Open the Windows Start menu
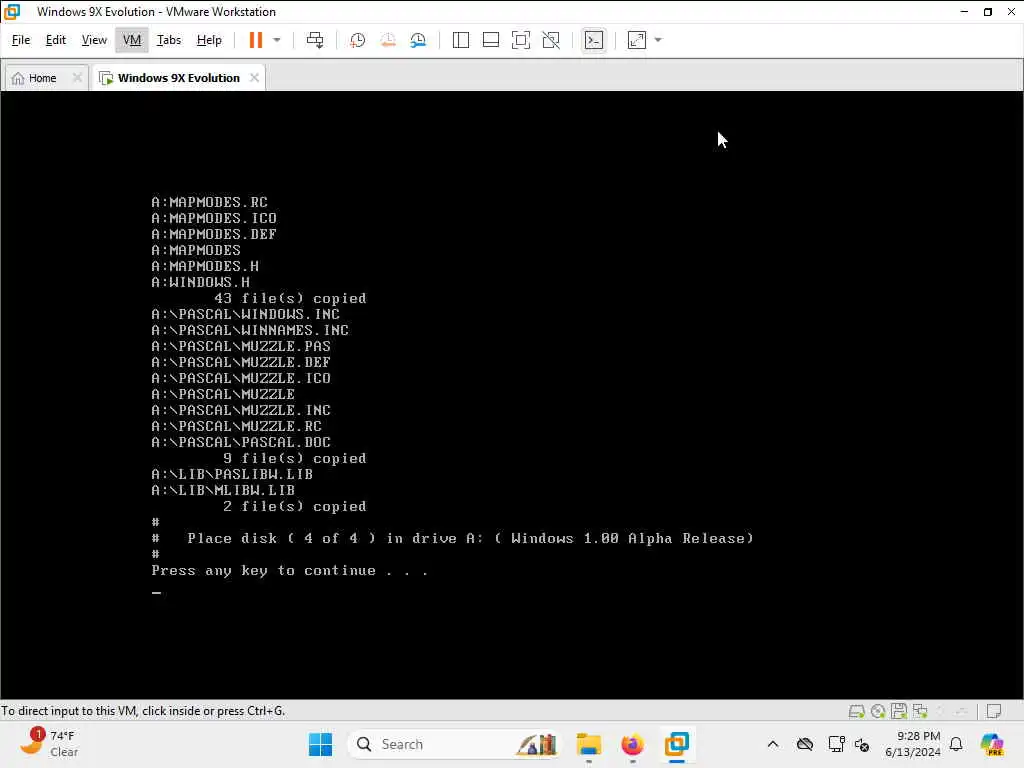The width and height of the screenshot is (1024, 768). pyautogui.click(x=320, y=744)
